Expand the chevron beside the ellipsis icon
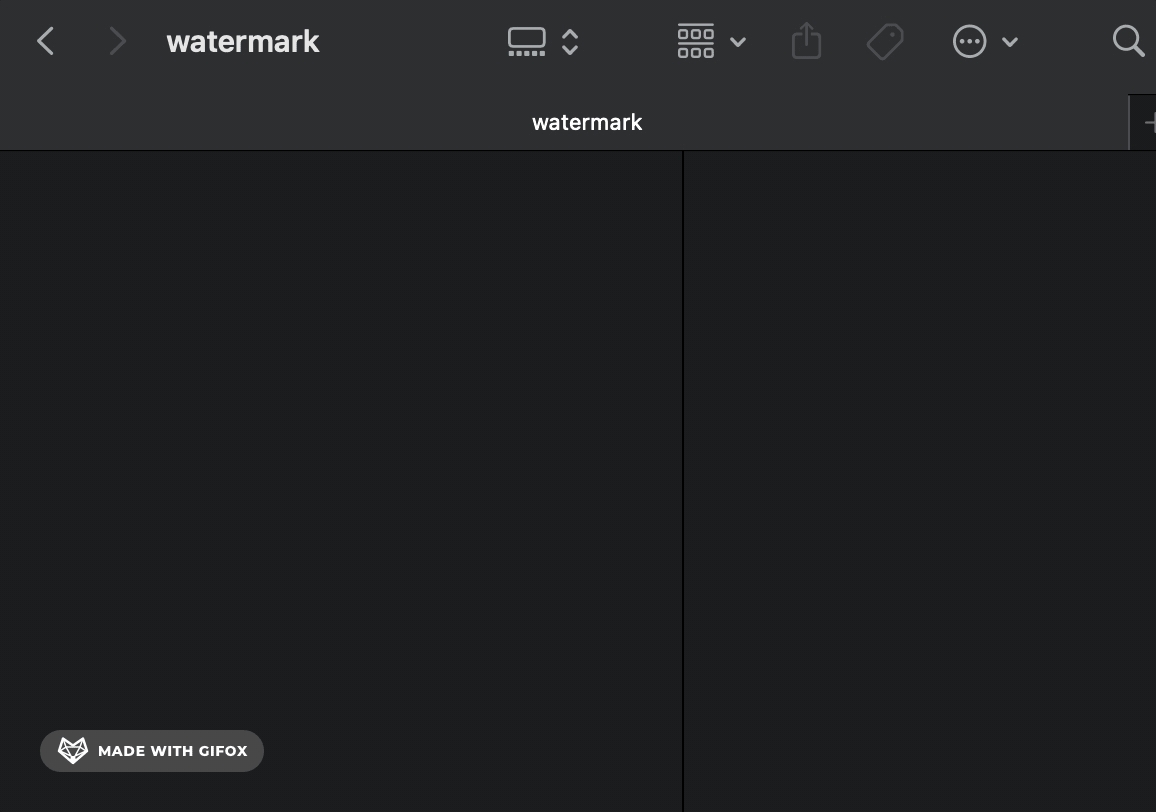This screenshot has height=812, width=1156. (x=1010, y=42)
